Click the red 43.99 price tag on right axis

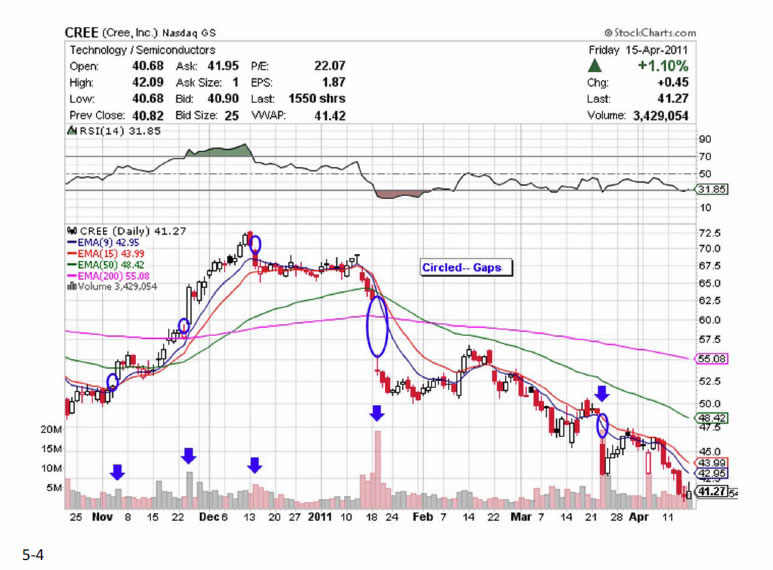pos(712,463)
